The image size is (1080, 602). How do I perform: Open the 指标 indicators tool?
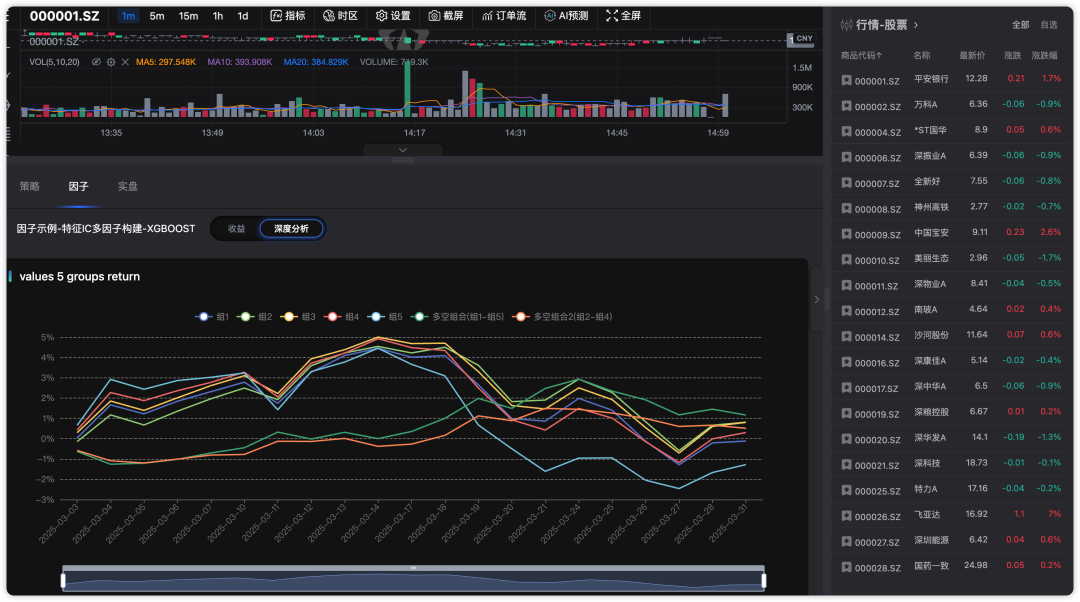pos(288,16)
